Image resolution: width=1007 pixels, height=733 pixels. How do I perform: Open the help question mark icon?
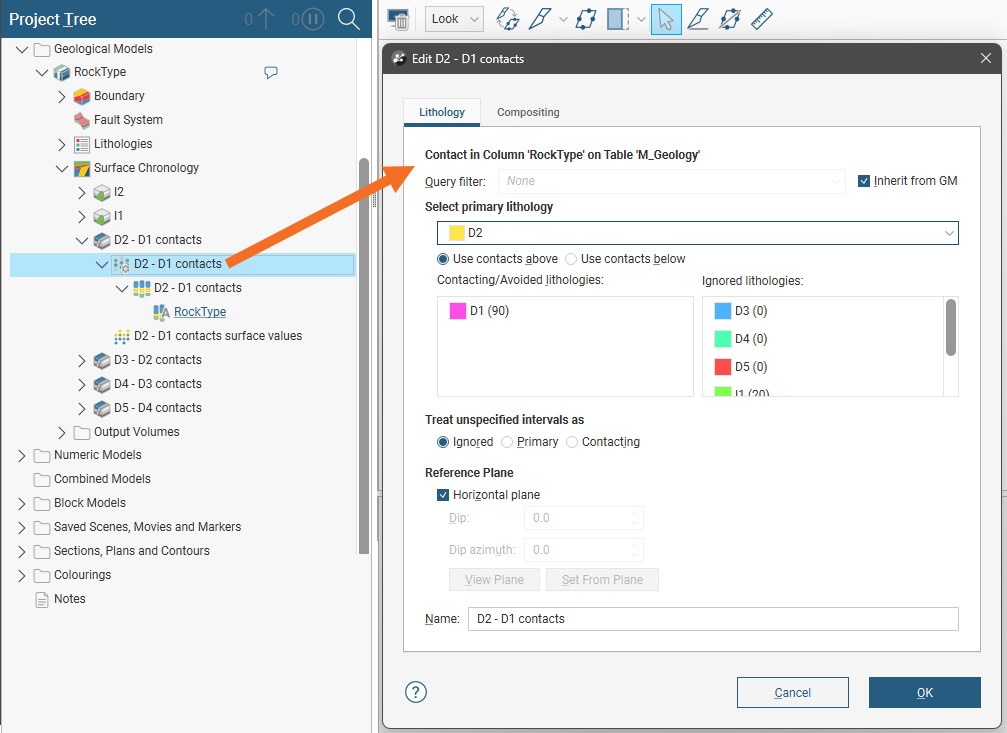[x=416, y=692]
